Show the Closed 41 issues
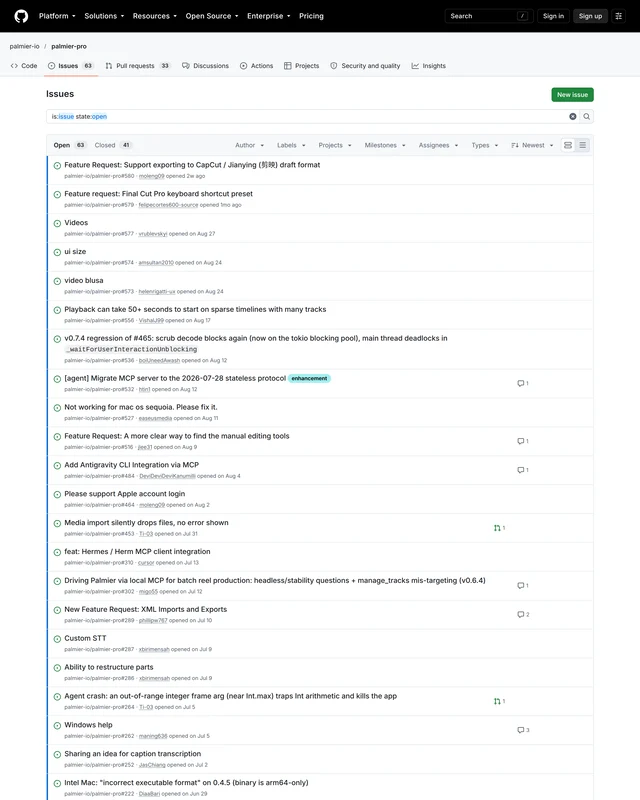This screenshot has height=800, width=640. pyautogui.click(x=113, y=145)
